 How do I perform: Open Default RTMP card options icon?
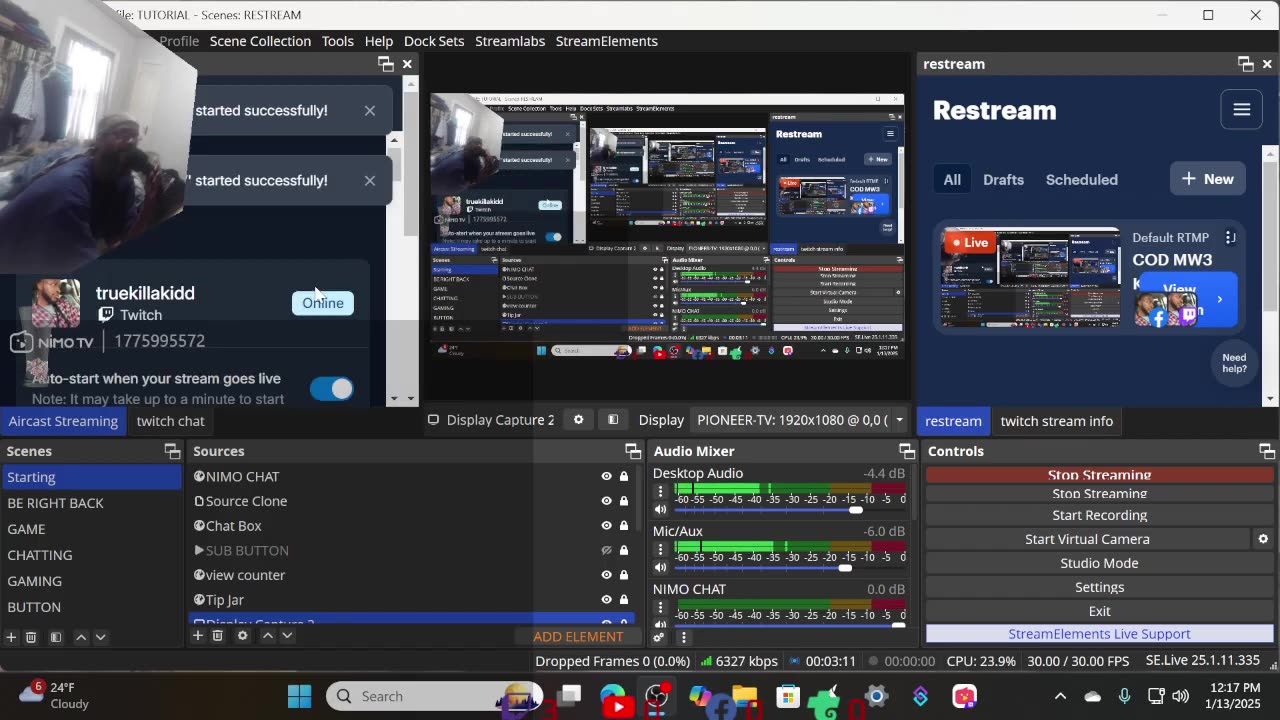pyautogui.click(x=1230, y=237)
